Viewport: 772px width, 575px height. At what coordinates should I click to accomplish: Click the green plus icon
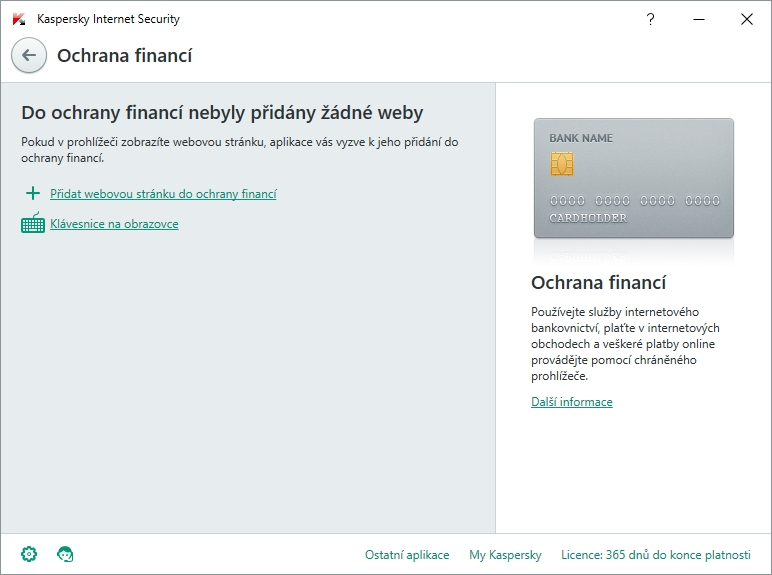(x=33, y=193)
